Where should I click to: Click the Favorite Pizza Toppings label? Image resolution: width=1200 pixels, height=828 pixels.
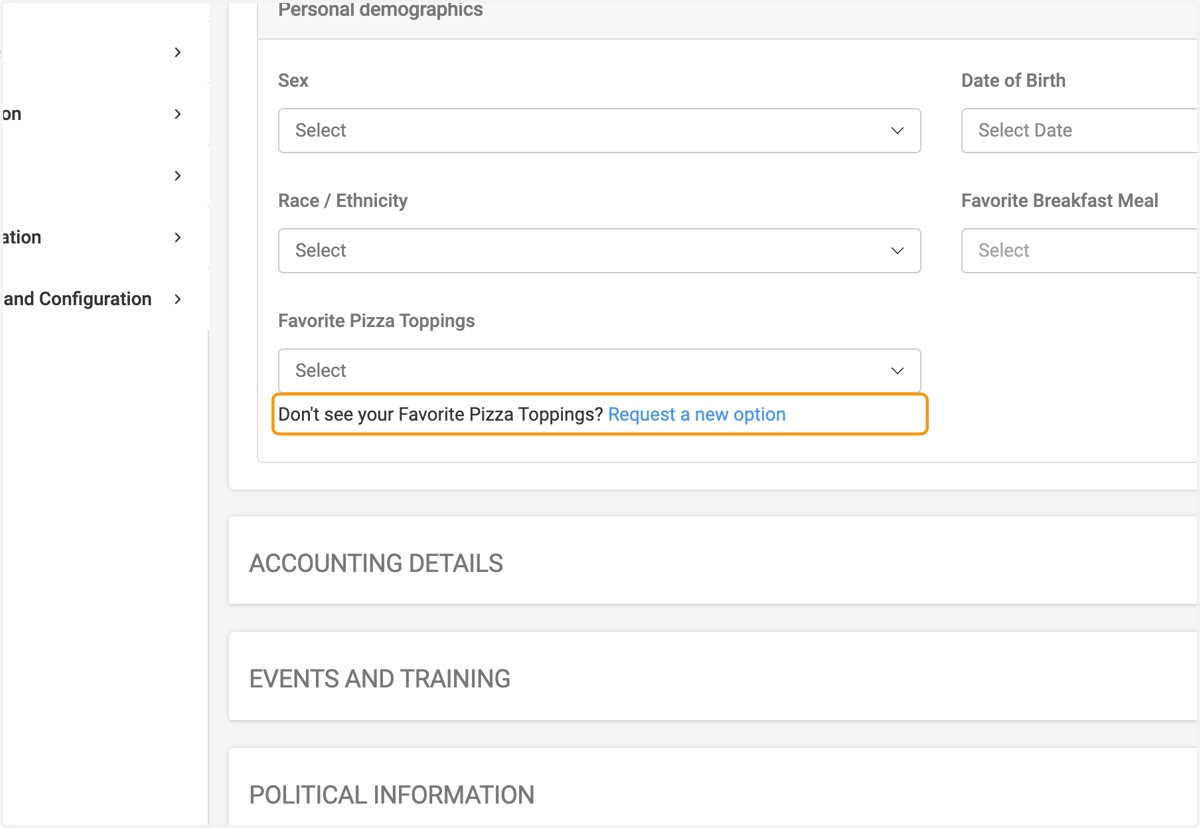376,321
